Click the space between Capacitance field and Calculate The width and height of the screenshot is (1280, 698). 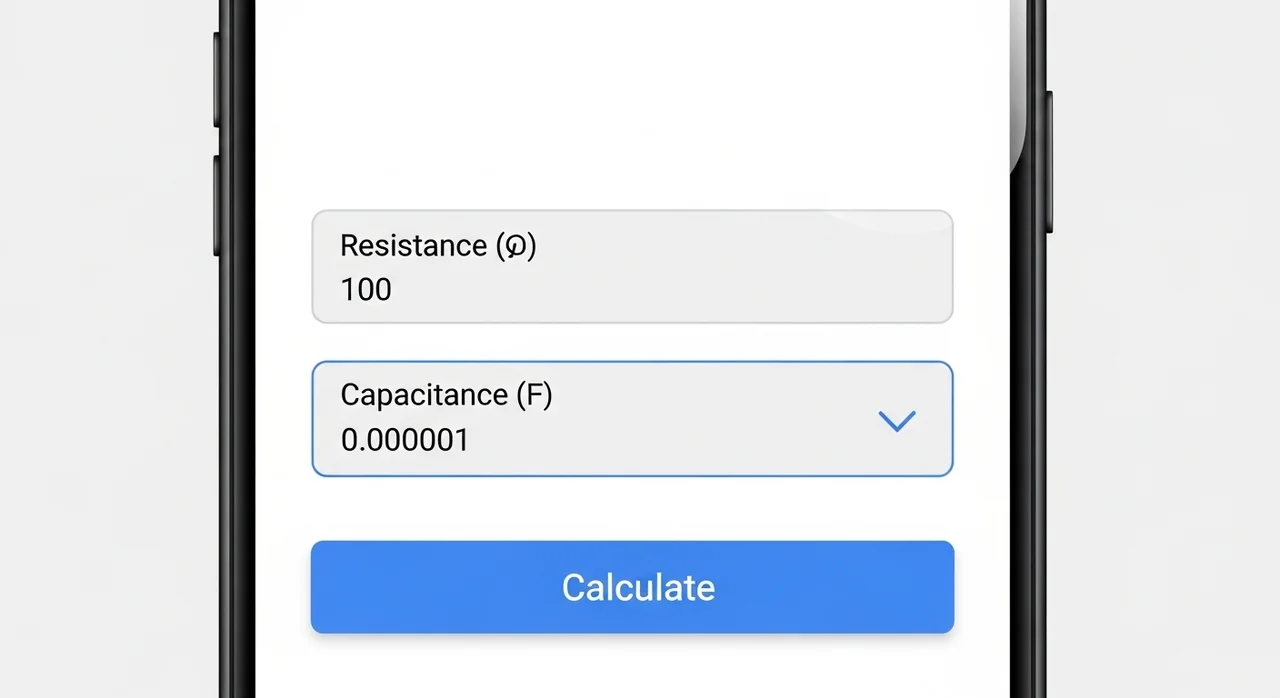[632, 508]
